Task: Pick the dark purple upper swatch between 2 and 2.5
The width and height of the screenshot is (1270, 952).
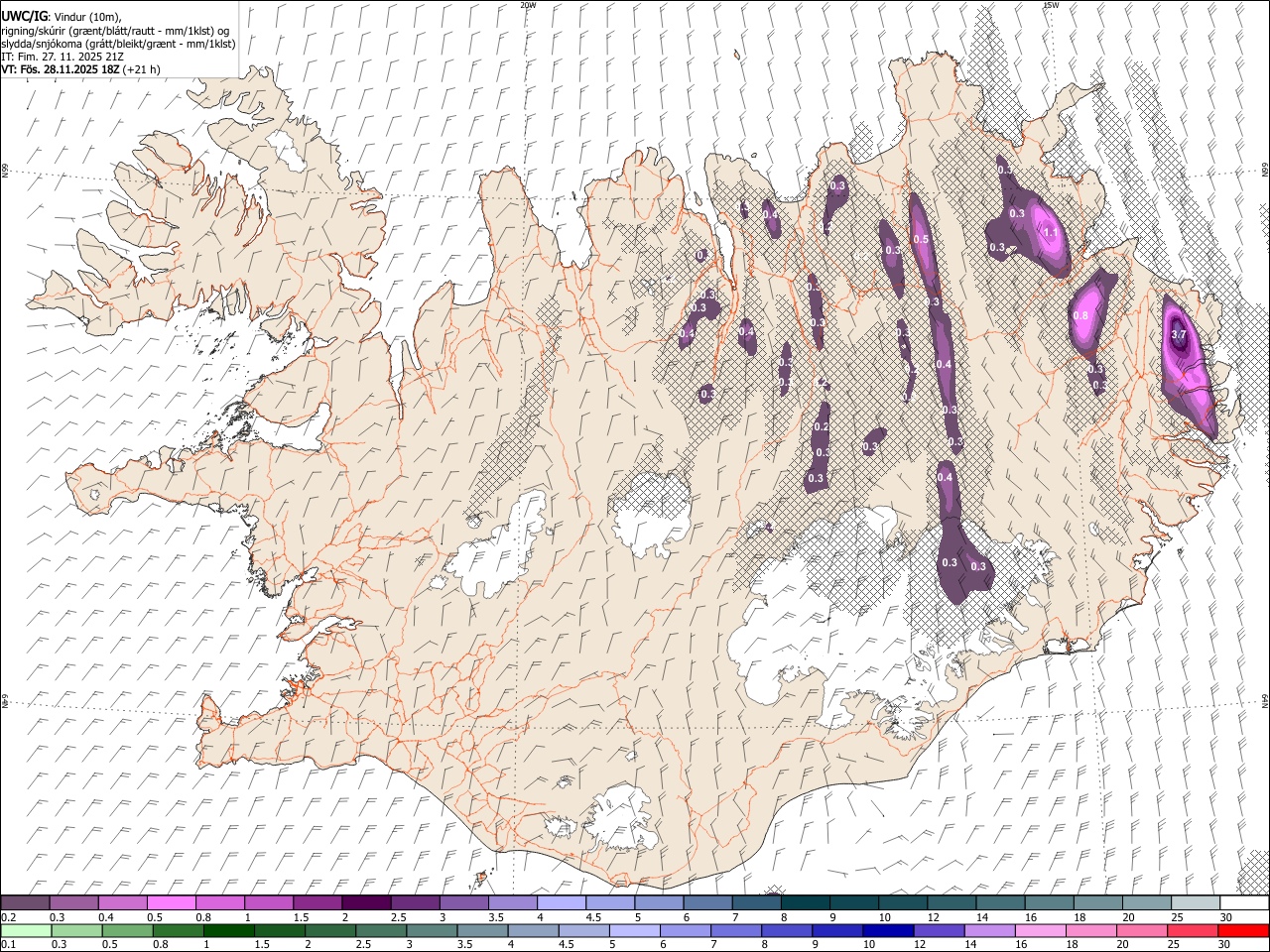Action: 366,902
